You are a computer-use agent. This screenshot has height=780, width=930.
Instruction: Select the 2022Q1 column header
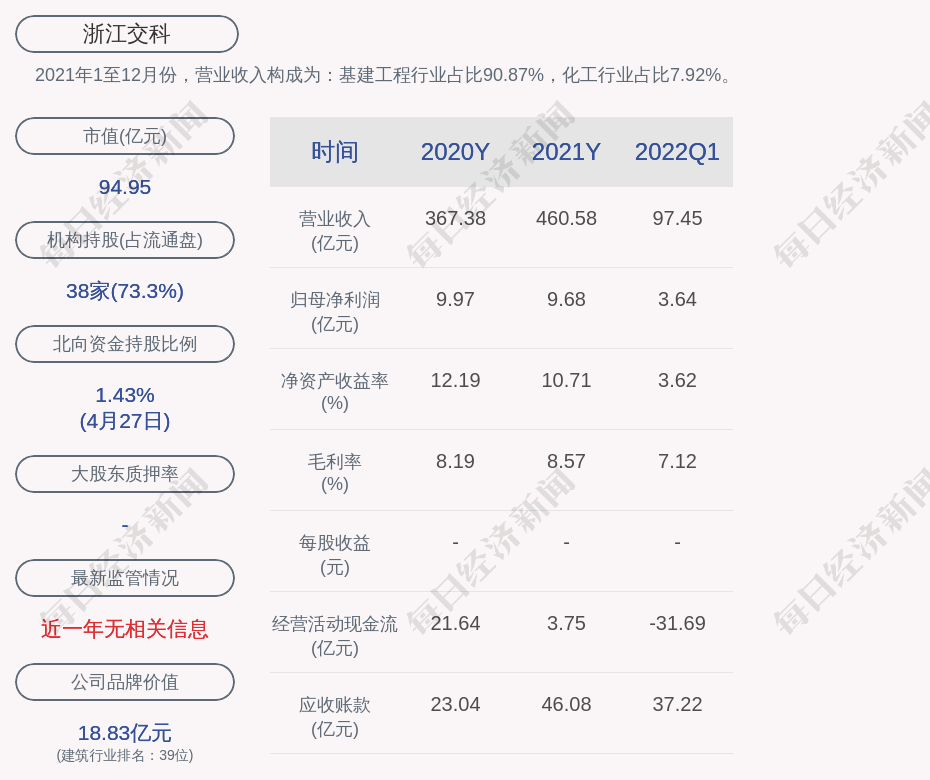click(677, 152)
